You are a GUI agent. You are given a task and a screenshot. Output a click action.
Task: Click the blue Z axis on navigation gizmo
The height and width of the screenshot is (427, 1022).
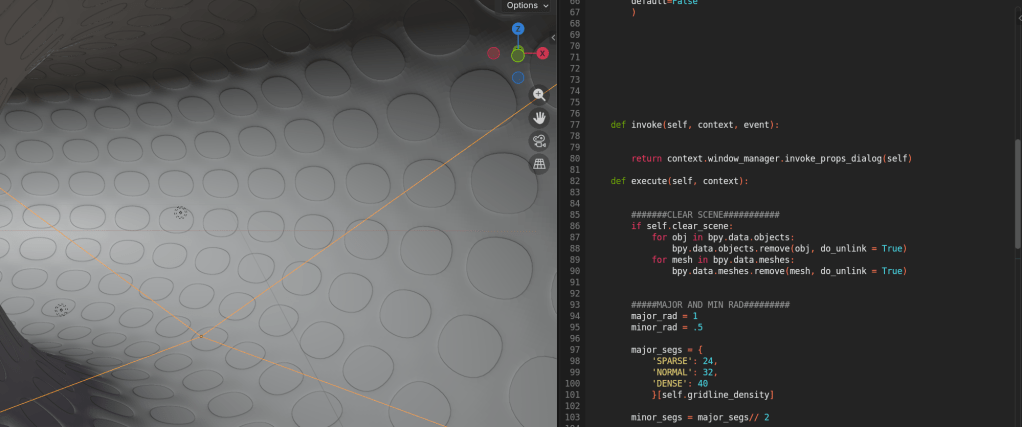[518, 30]
